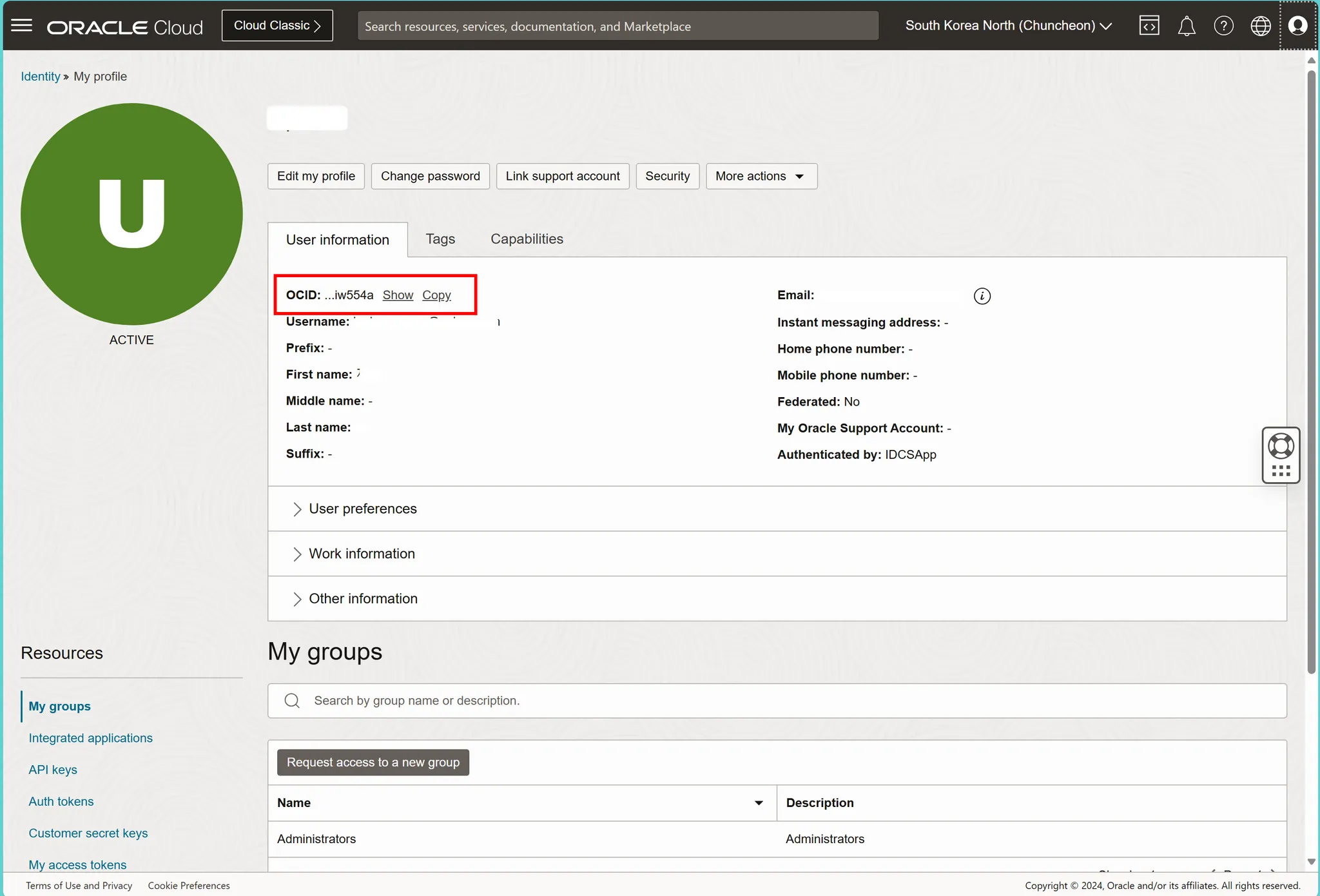1320x896 pixels.
Task: Open Cloud Shell developer tools icon
Action: (x=1149, y=26)
